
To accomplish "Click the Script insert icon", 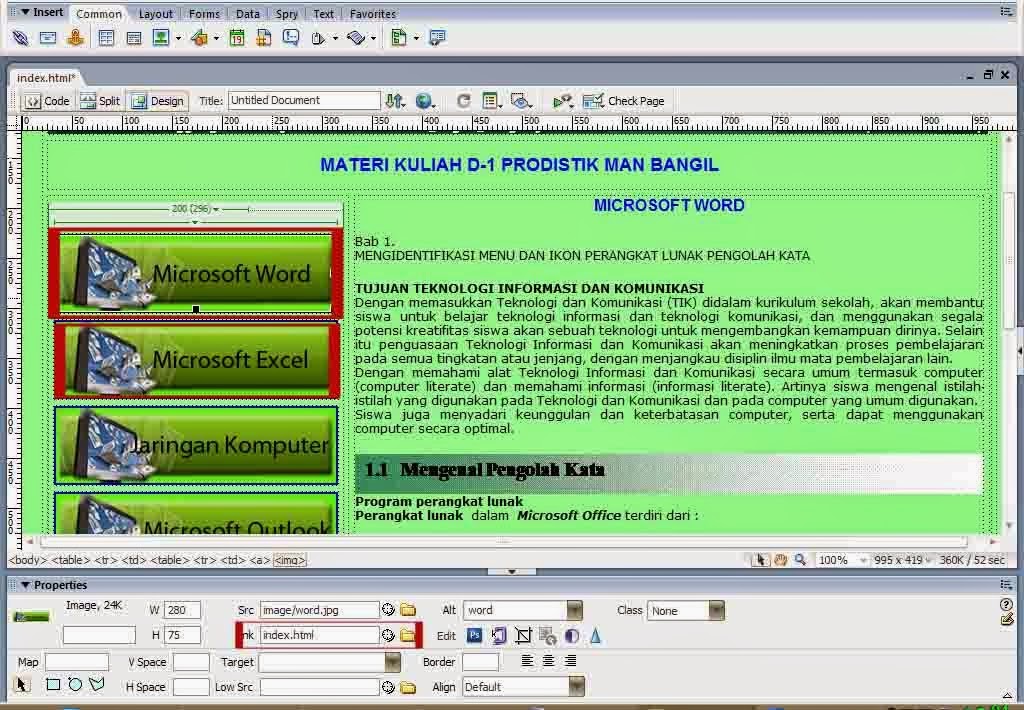I will pyautogui.click(x=356, y=38).
